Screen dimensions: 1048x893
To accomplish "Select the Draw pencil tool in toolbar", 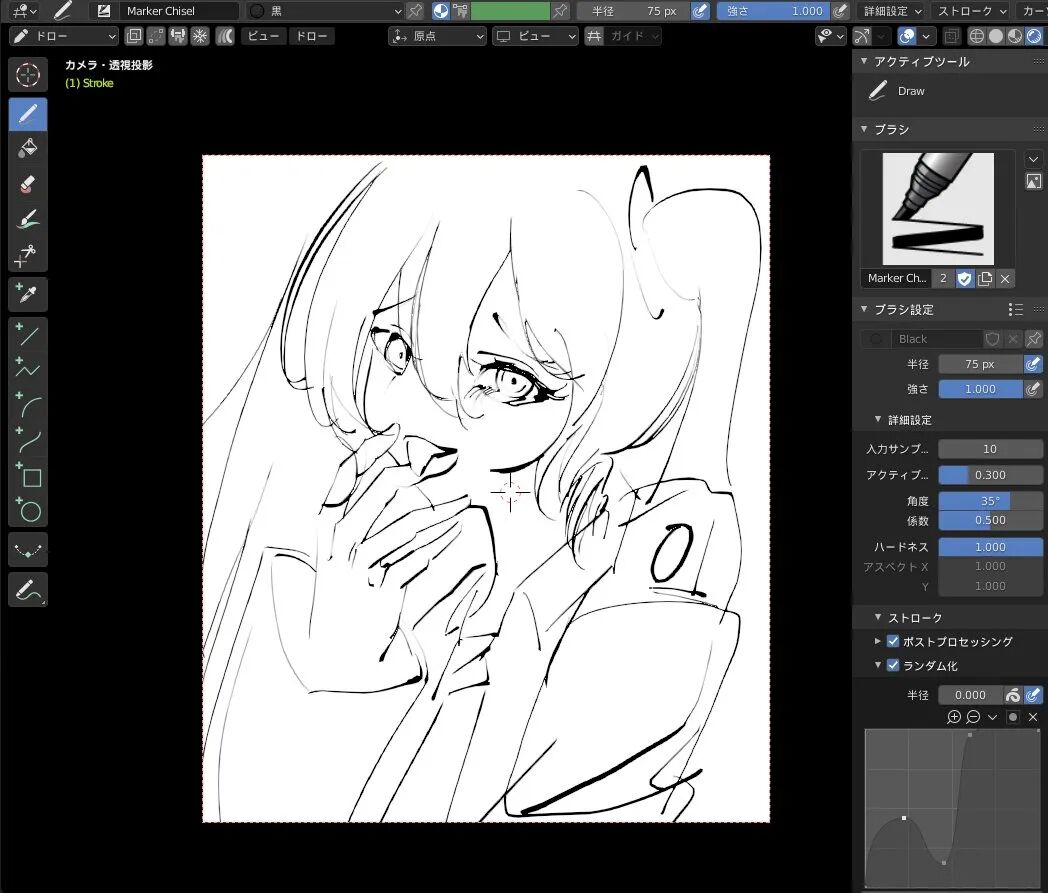I will [27, 114].
